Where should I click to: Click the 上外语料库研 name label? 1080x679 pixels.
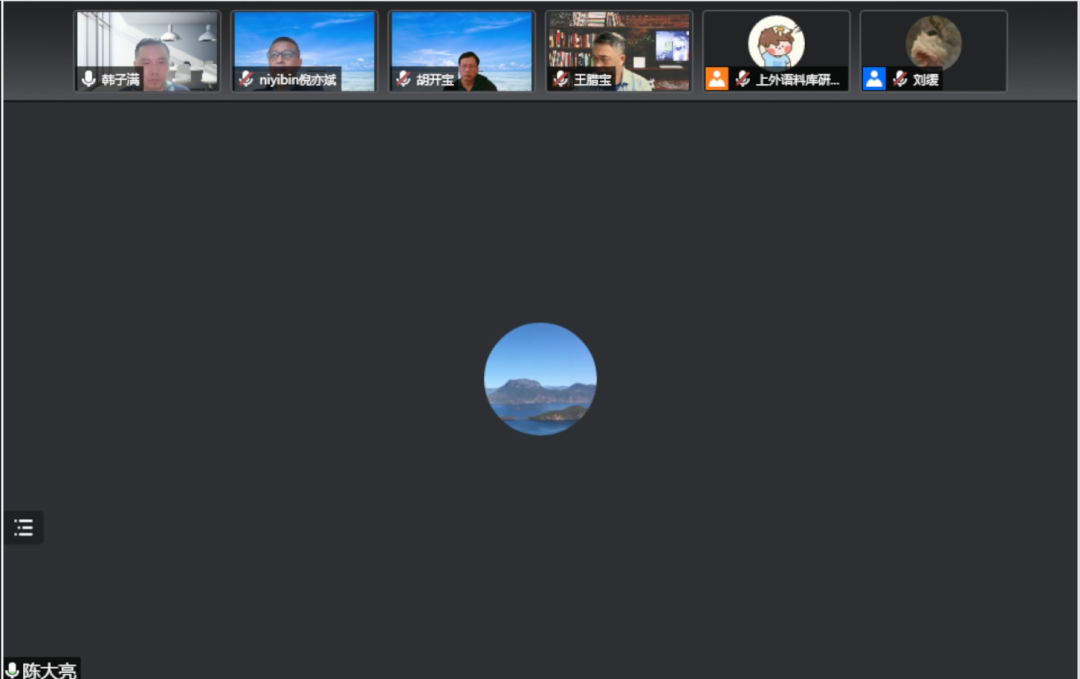797,79
